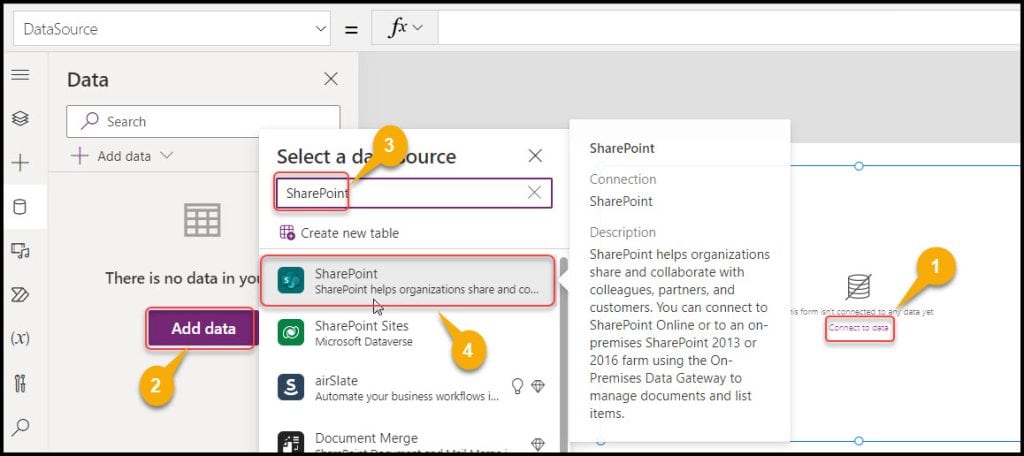Select the SharePoint row in results
1024x456 pixels.
(x=408, y=281)
